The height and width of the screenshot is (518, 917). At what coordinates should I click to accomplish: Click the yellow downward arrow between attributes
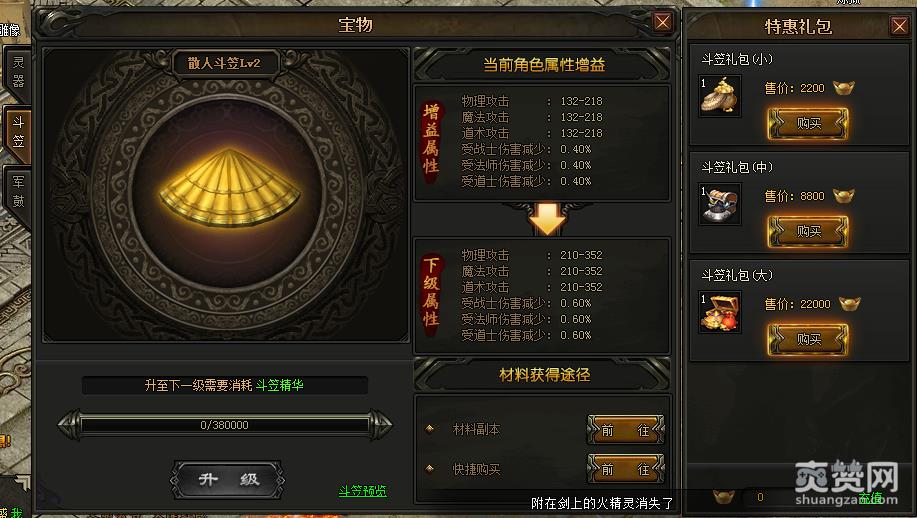tap(547, 219)
